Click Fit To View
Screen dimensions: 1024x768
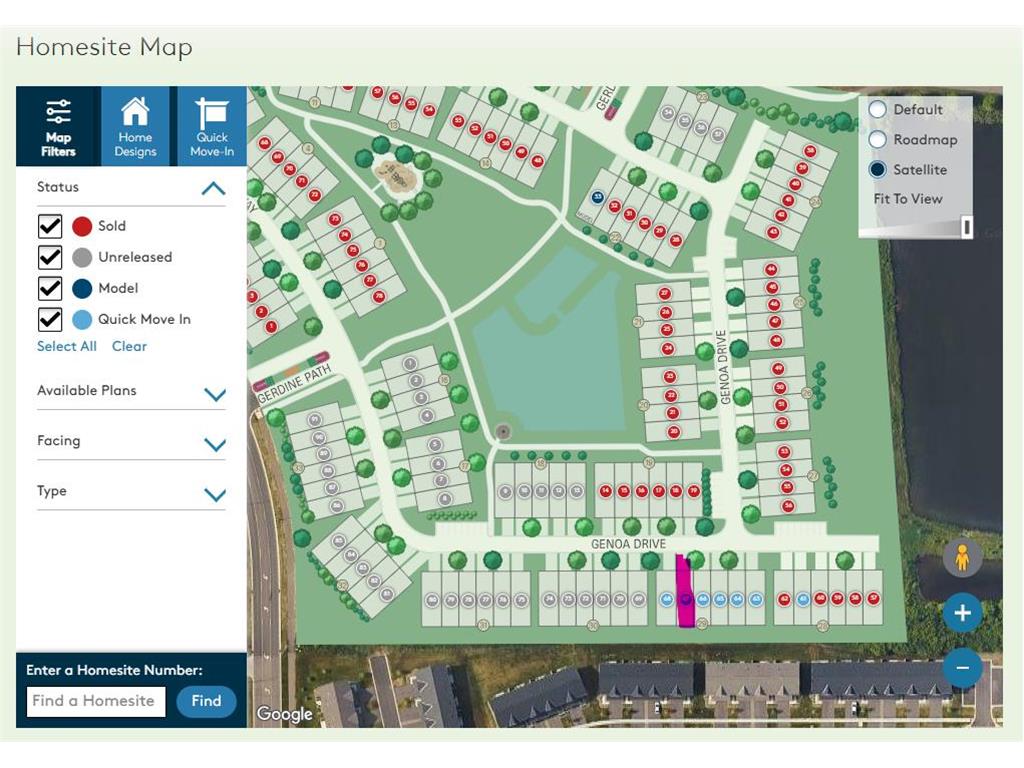(908, 199)
